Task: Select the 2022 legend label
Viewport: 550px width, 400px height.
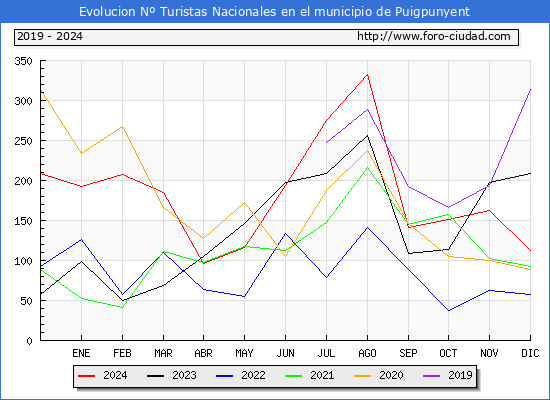Action: point(253,375)
